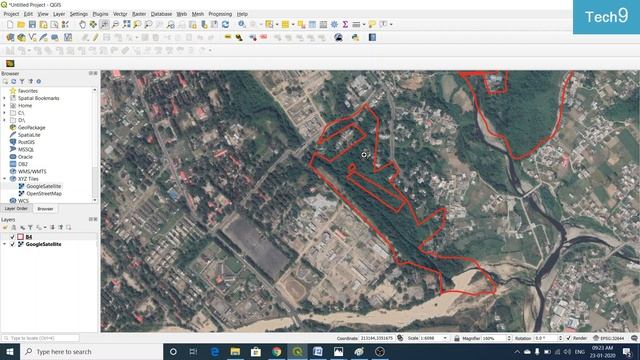Open the Raster menu

click(x=139, y=14)
